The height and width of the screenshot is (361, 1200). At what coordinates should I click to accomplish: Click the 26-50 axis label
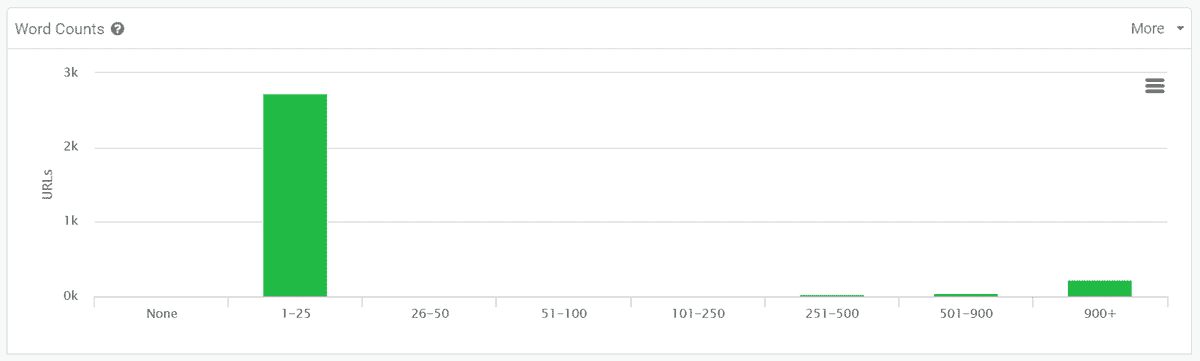[429, 313]
